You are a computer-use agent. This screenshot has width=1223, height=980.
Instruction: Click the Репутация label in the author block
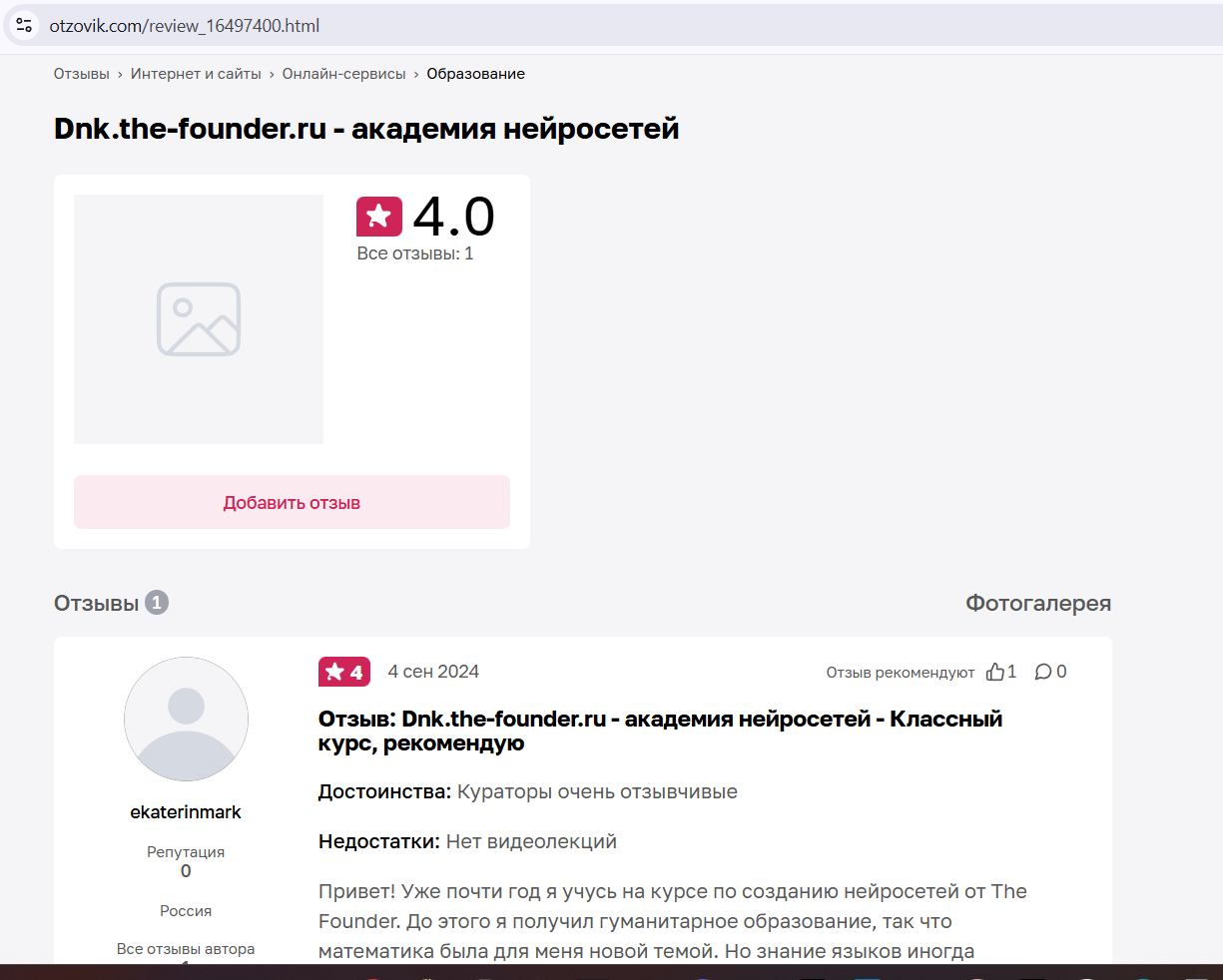pos(186,852)
